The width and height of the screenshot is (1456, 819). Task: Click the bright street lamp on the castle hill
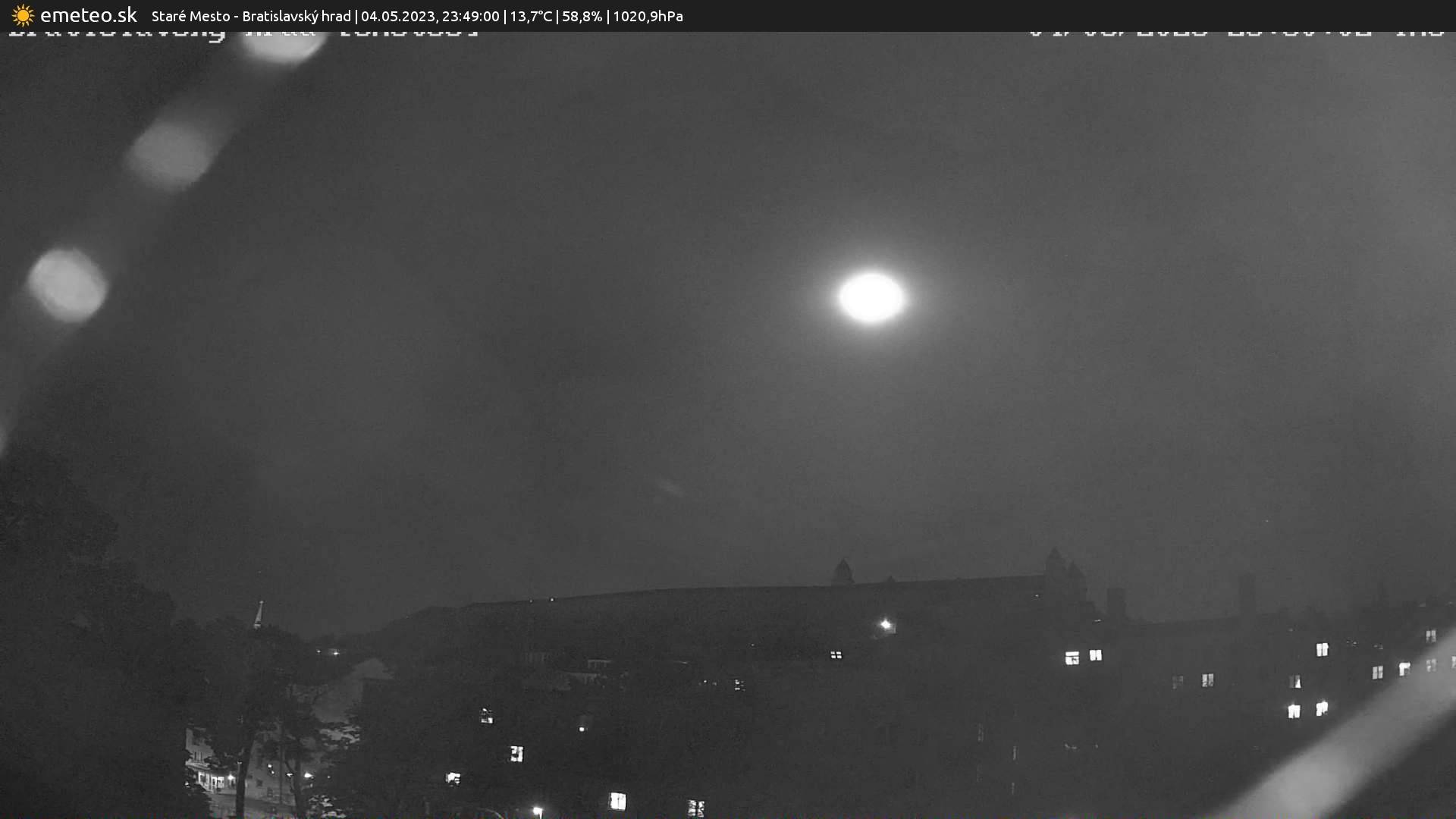[x=886, y=625]
